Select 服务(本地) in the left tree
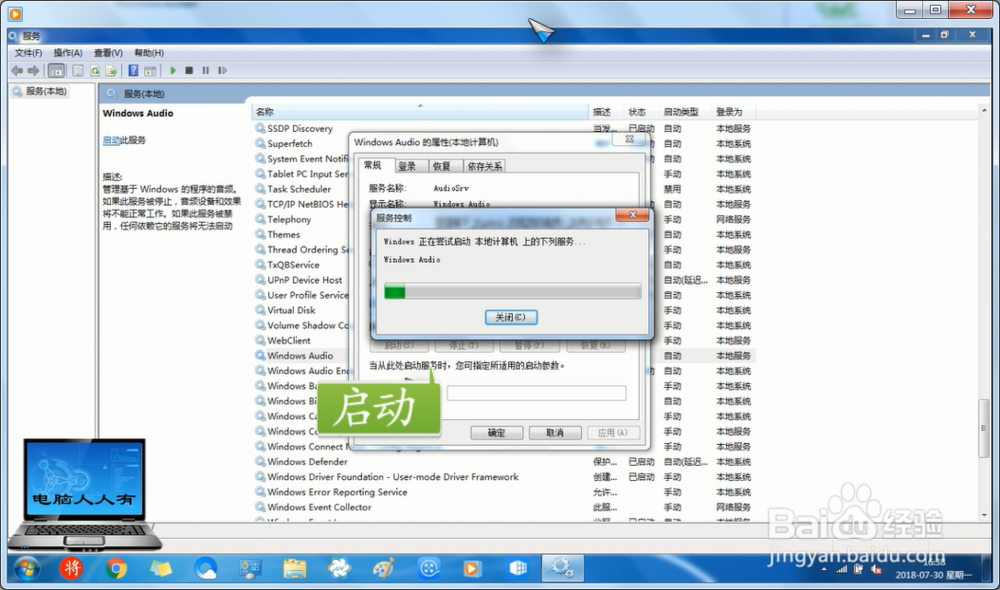Viewport: 1000px width, 590px height. pyautogui.click(x=40, y=91)
